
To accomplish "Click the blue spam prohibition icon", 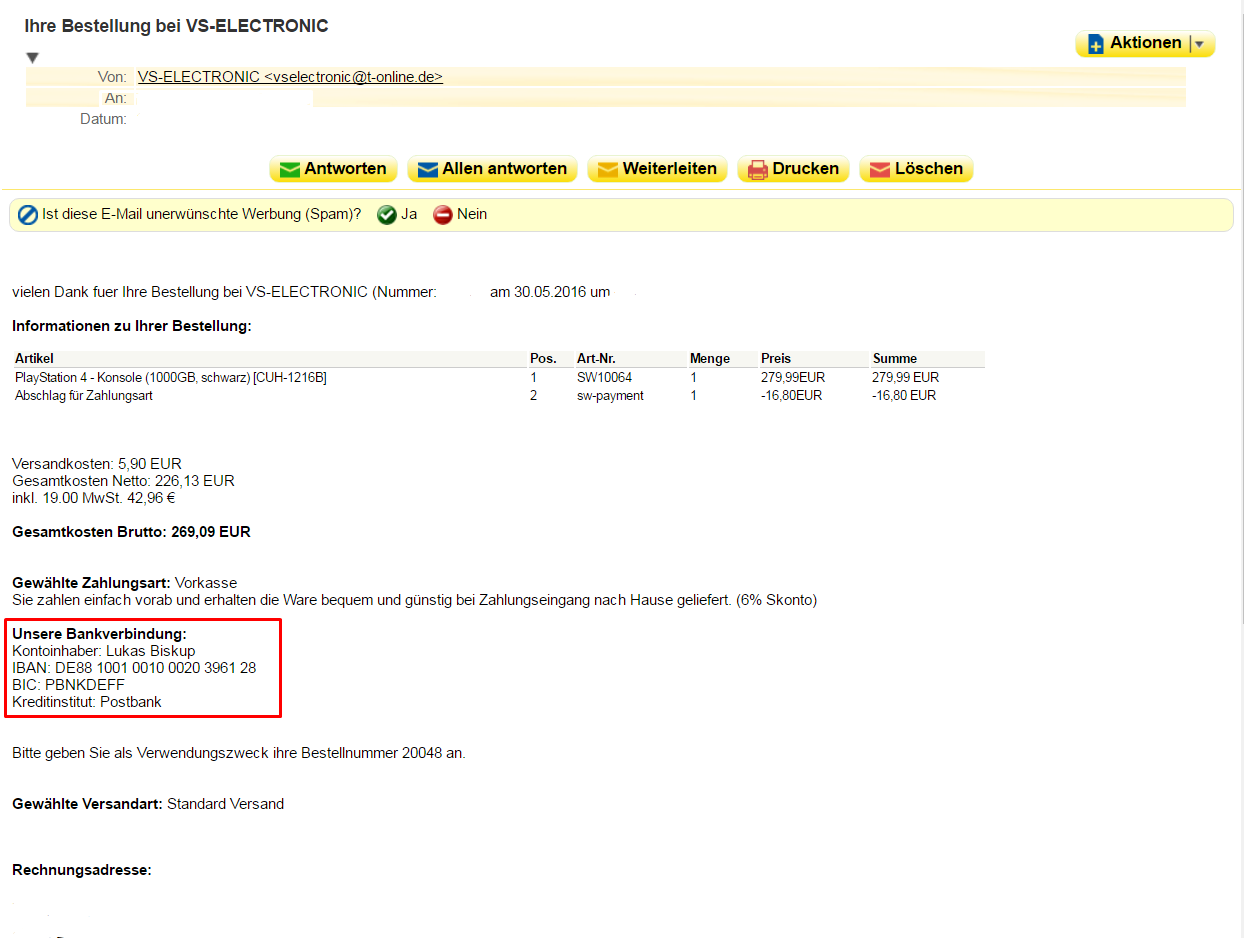I will pyautogui.click(x=28, y=215).
